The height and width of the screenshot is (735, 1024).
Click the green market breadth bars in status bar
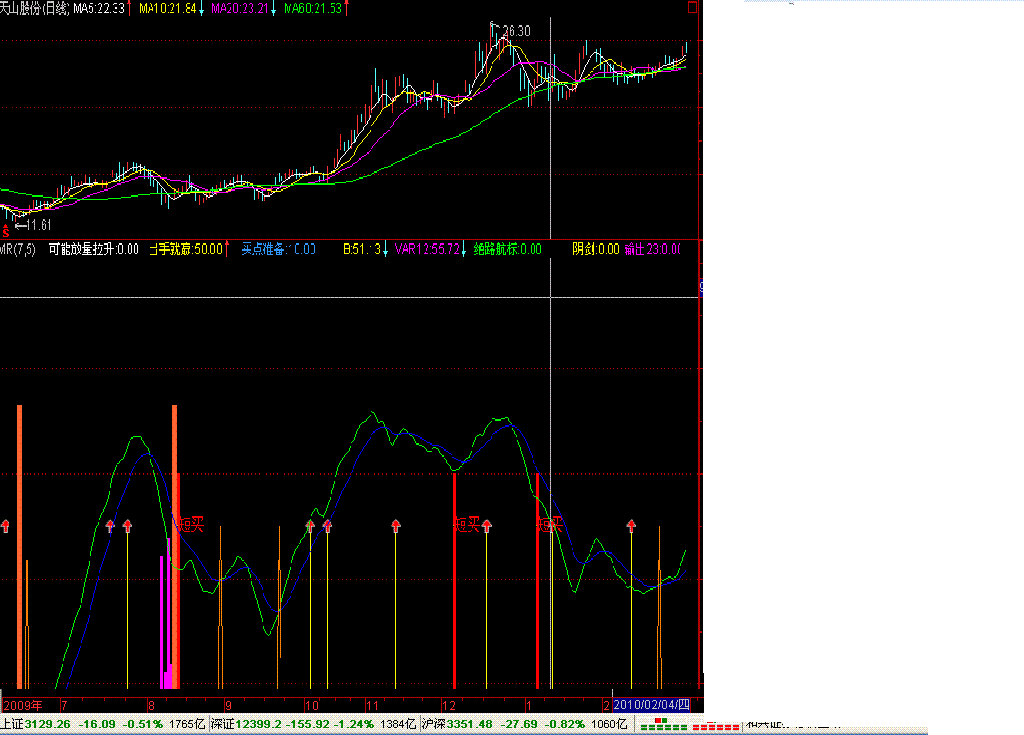663,725
